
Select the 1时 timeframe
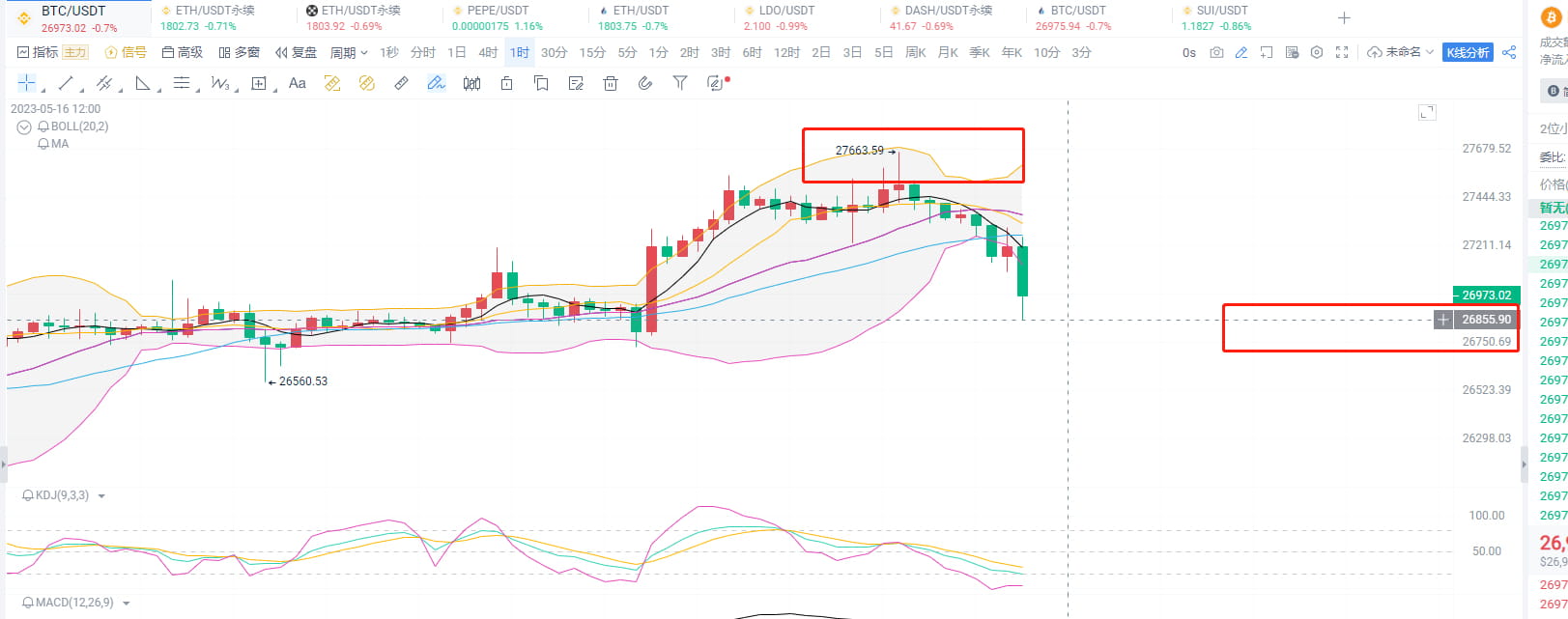[x=520, y=52]
